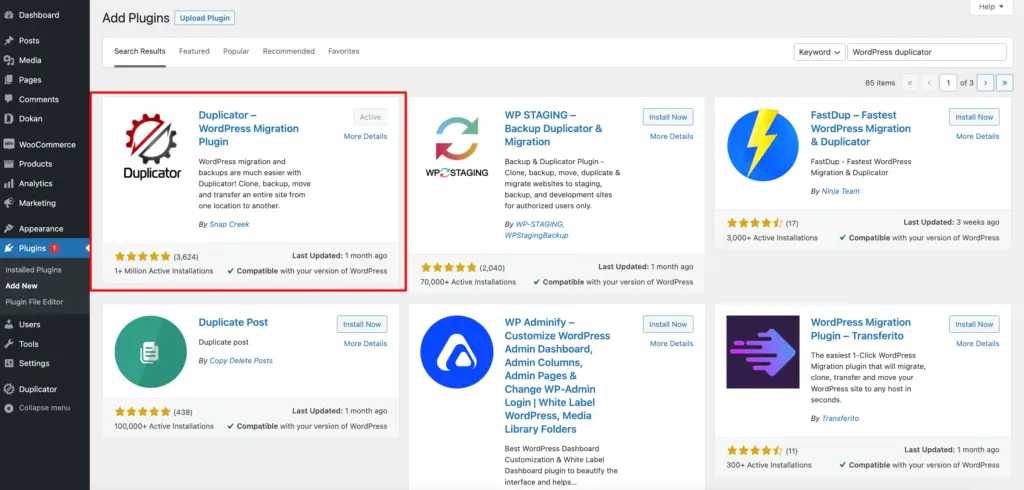The width and height of the screenshot is (1024, 490).
Task: Click the Plugins update count badge
Action: [x=54, y=248]
